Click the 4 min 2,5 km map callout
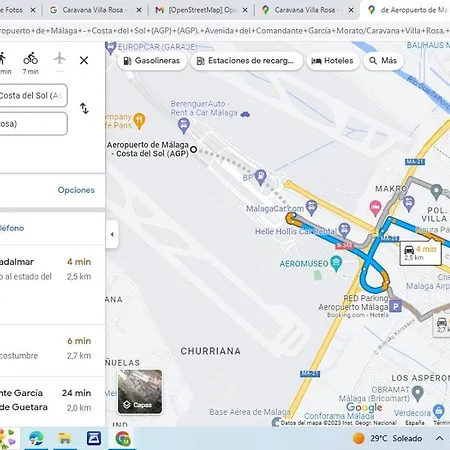Viewport: 450px width, 450px height. click(x=421, y=253)
